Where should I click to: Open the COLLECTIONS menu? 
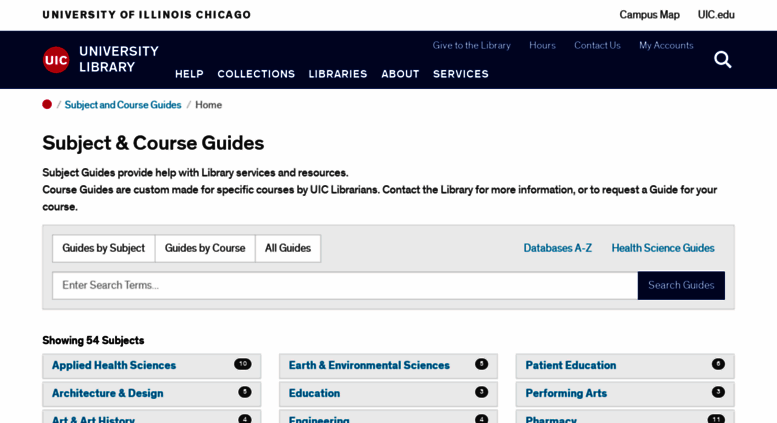[256, 74]
